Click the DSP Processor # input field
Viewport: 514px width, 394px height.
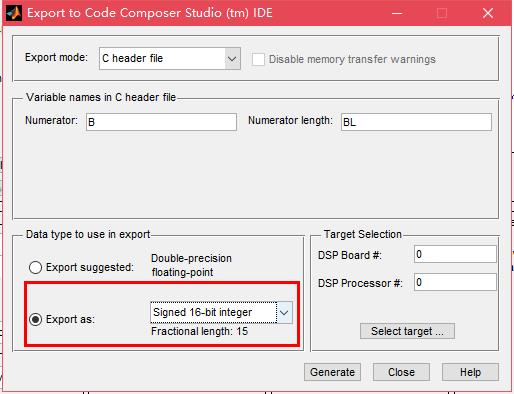[455, 282]
